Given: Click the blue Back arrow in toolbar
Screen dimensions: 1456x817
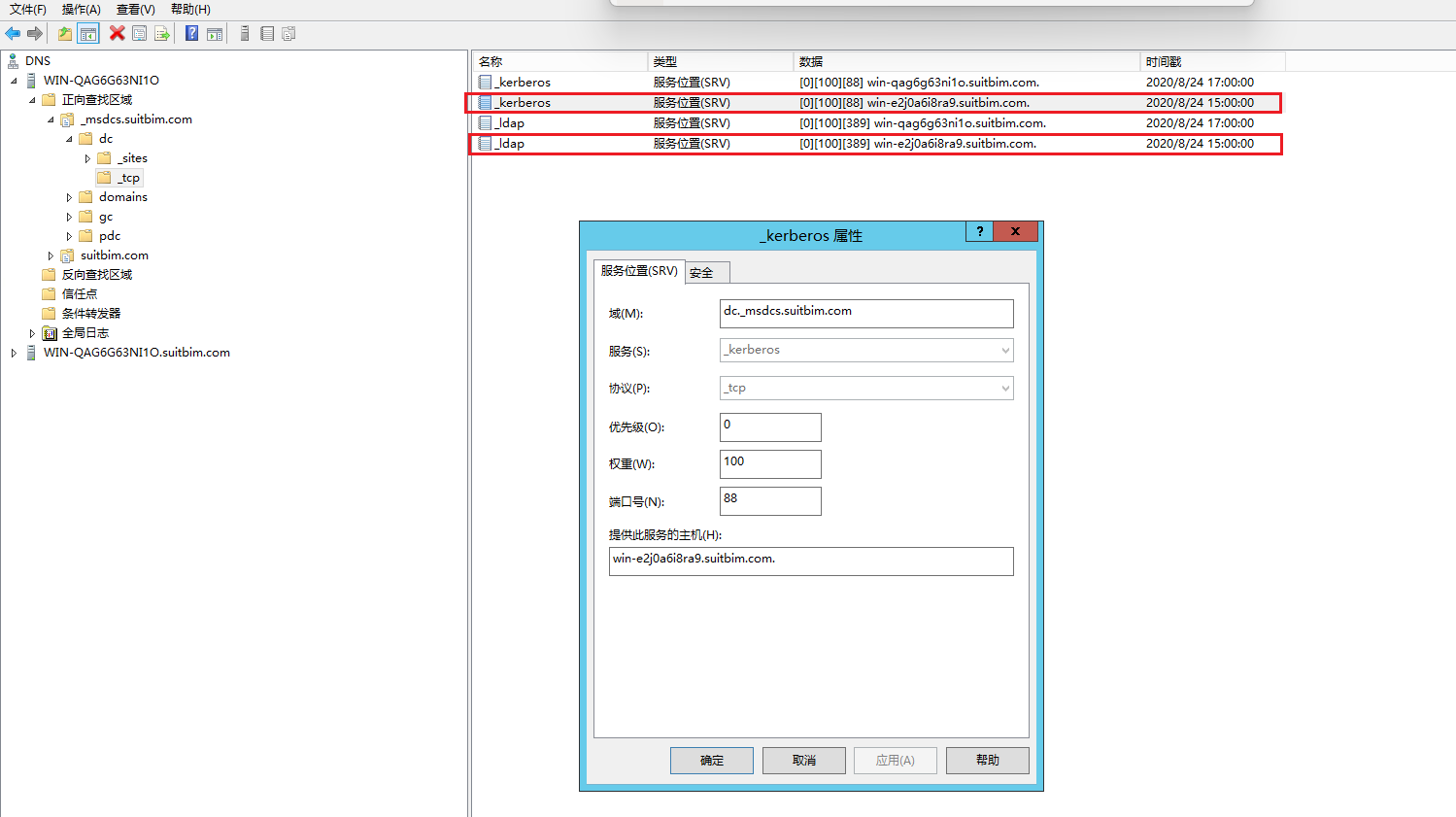Looking at the screenshot, I should click(13, 34).
